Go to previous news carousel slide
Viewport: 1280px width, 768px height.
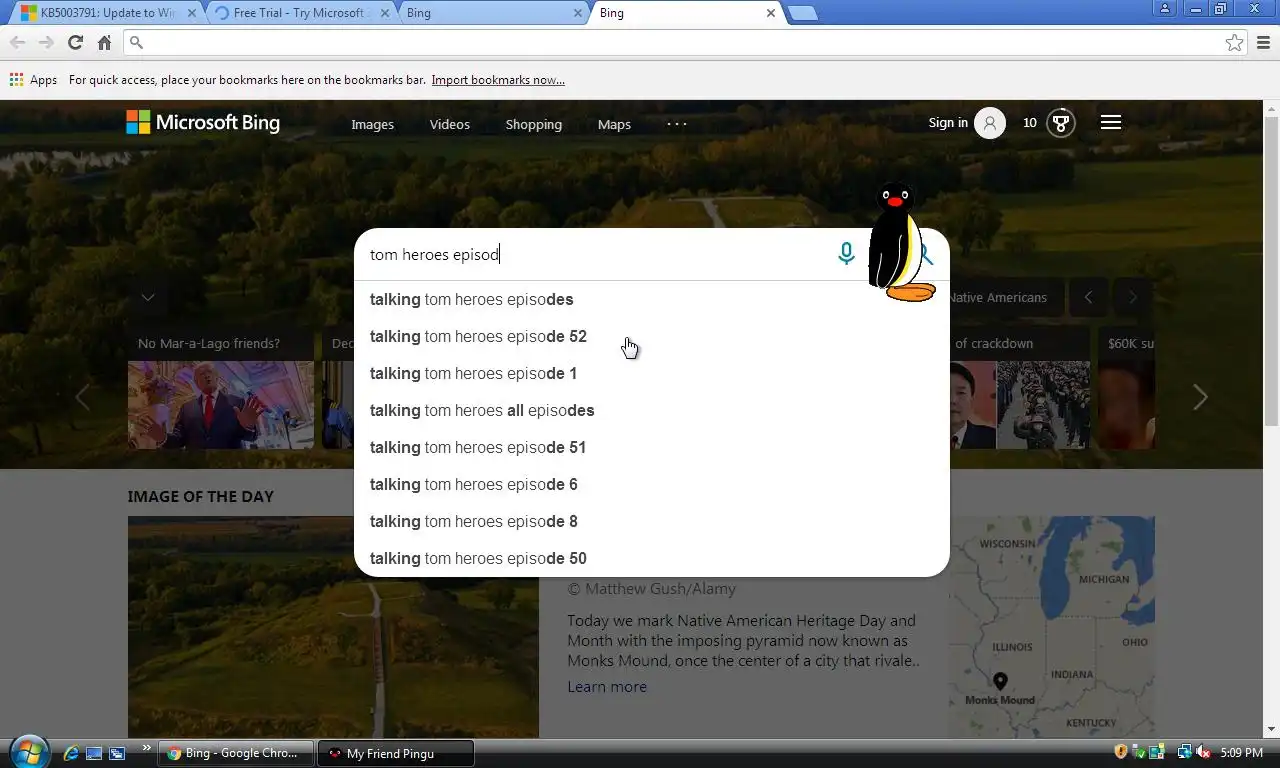[82, 397]
